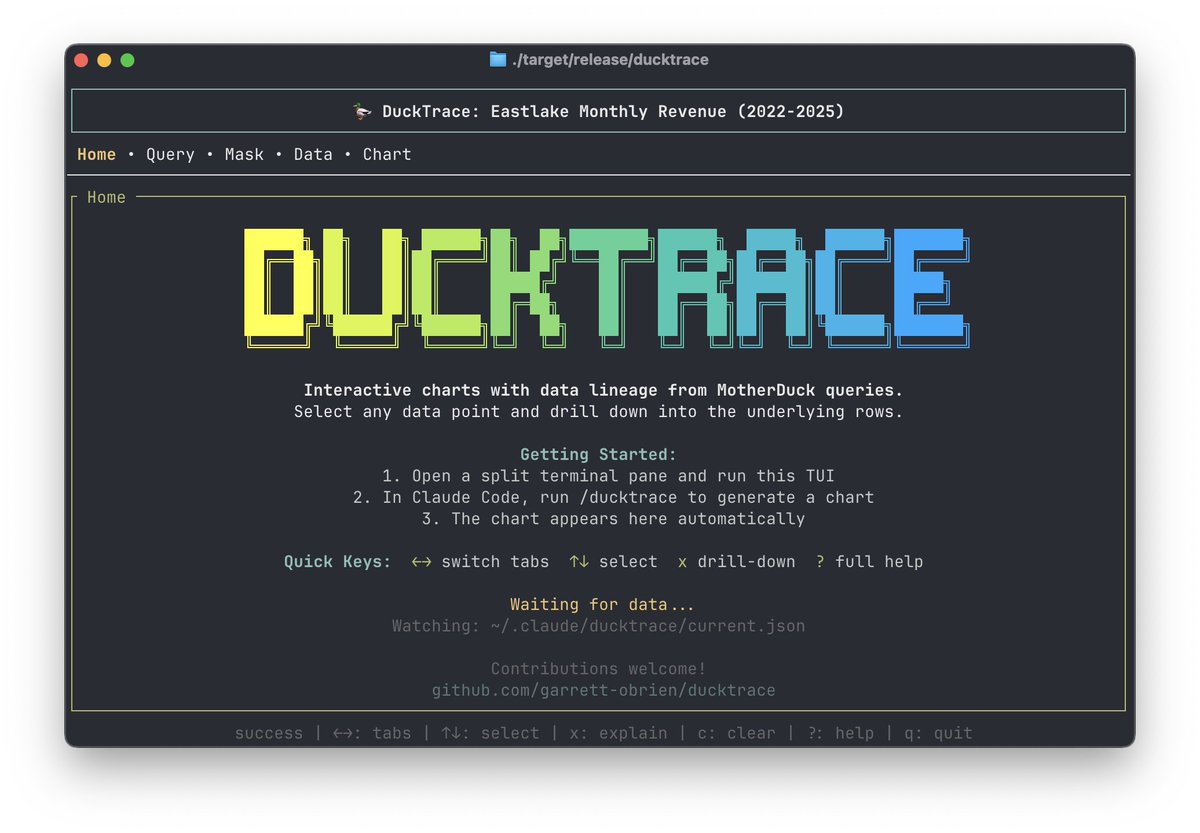Click step 1 'Open a split terminal pane' text

[x=608, y=476]
